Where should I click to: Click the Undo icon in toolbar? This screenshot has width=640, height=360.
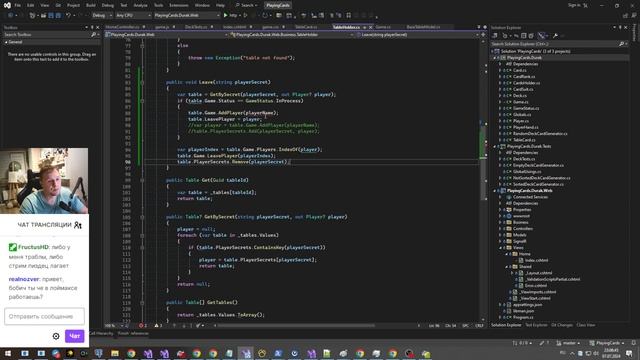tap(69, 15)
